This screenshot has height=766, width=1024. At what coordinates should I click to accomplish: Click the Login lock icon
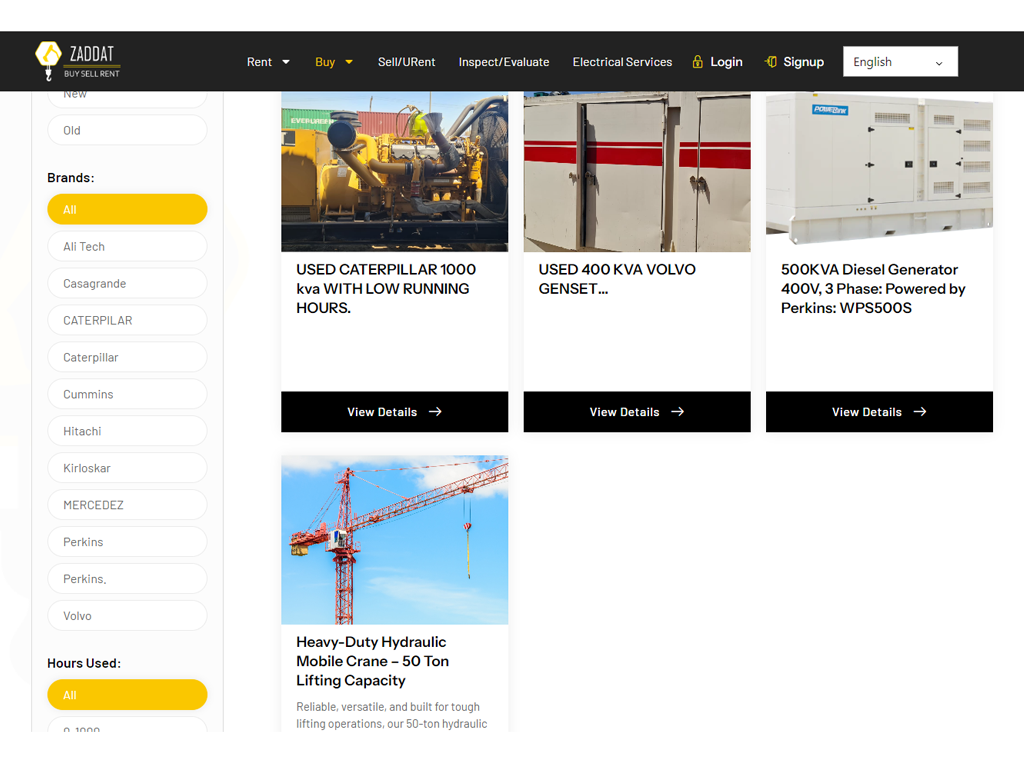point(697,62)
